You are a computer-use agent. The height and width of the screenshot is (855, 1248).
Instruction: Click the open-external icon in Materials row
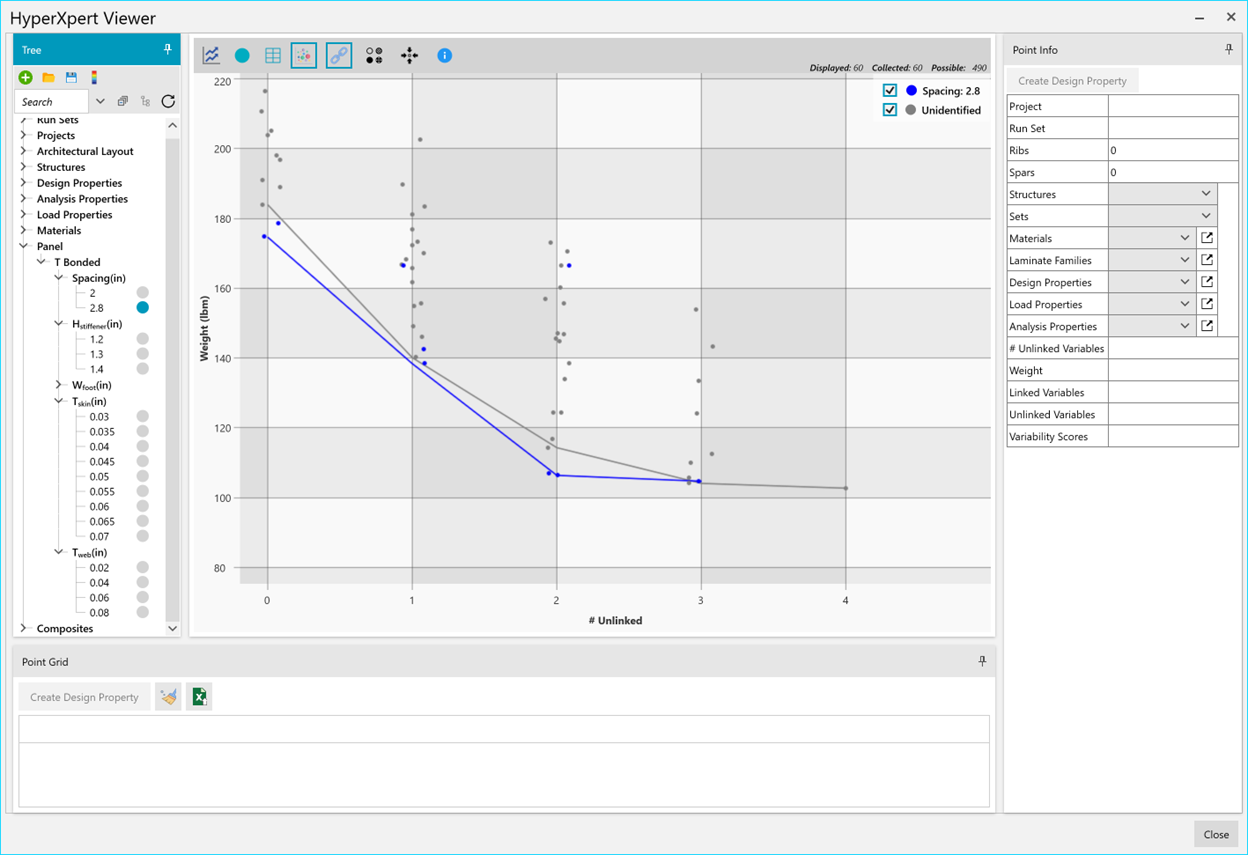(x=1207, y=238)
